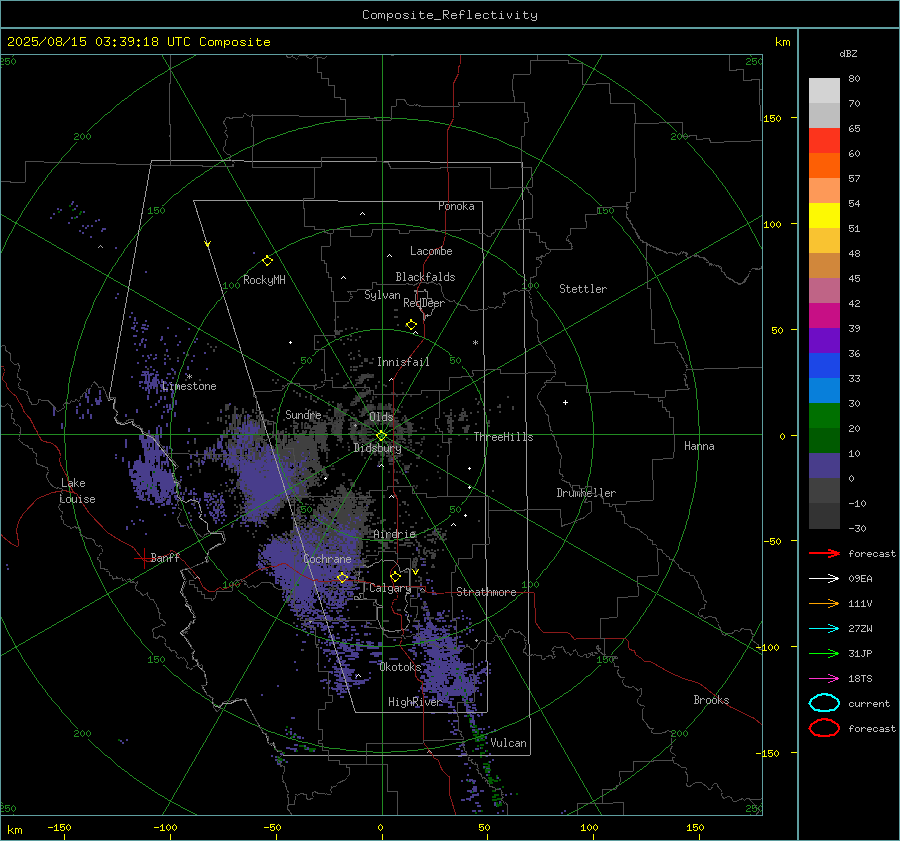Click the red forecast arrow in legend

click(824, 553)
